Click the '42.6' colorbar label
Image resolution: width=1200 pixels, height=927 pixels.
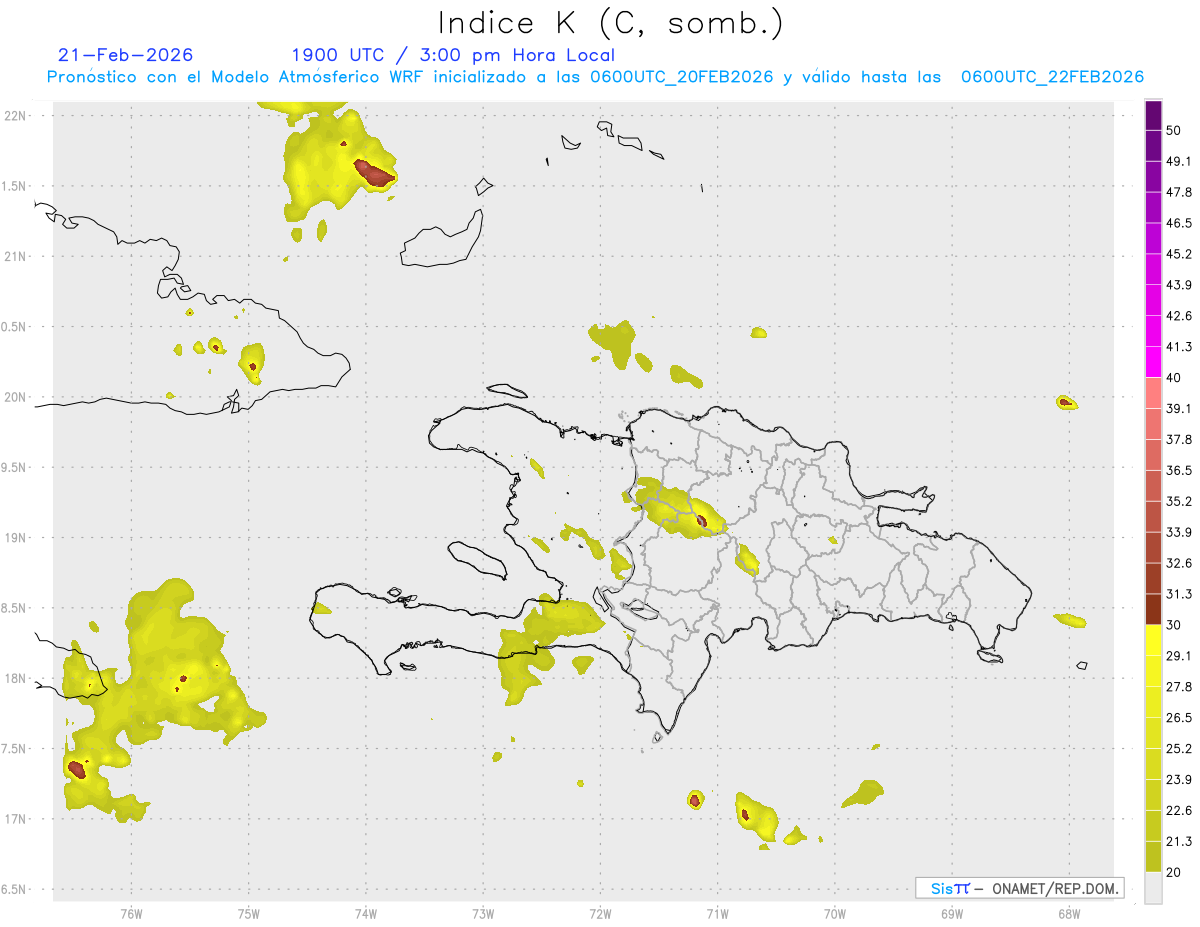(1179, 316)
